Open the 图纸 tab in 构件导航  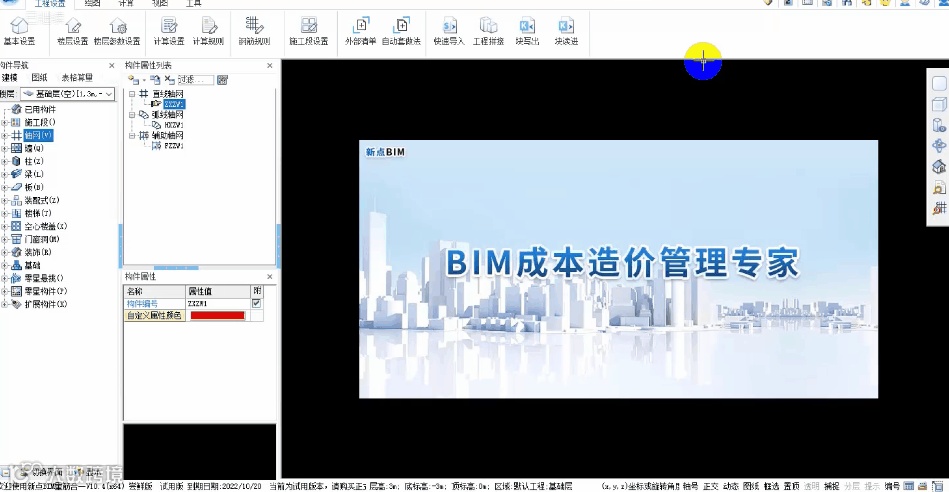pyautogui.click(x=39, y=77)
